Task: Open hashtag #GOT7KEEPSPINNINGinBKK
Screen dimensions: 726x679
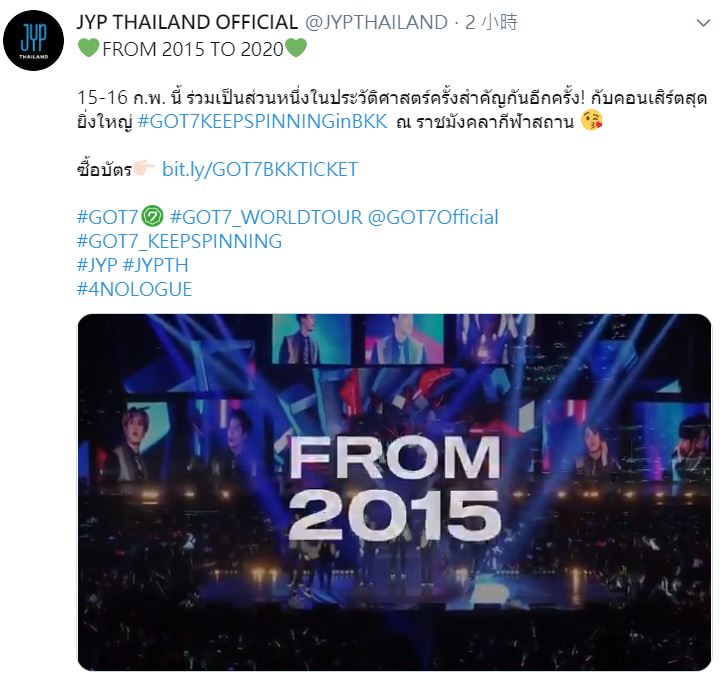Action: (x=263, y=121)
